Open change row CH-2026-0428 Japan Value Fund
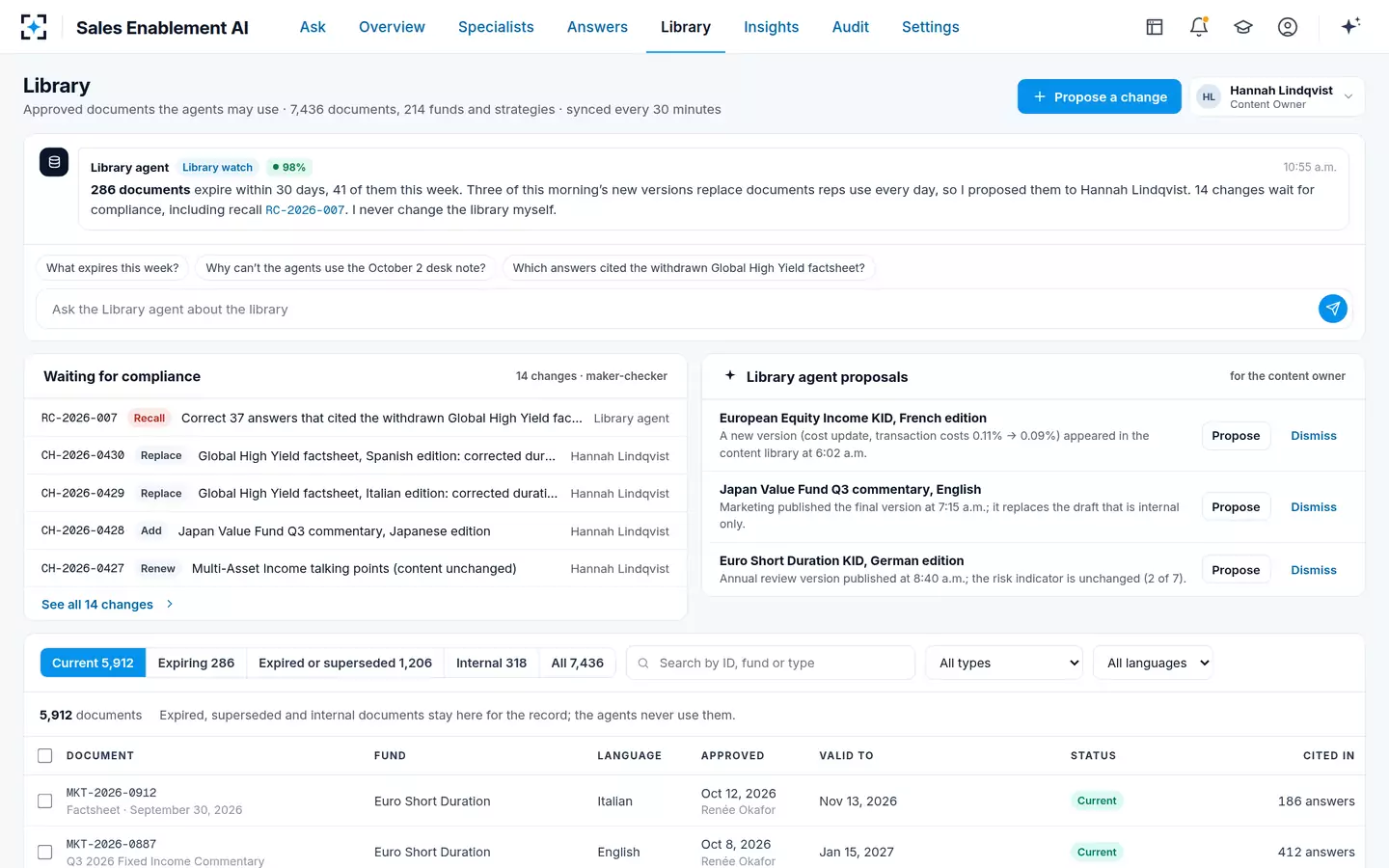Image resolution: width=1389 pixels, height=868 pixels. click(x=355, y=530)
